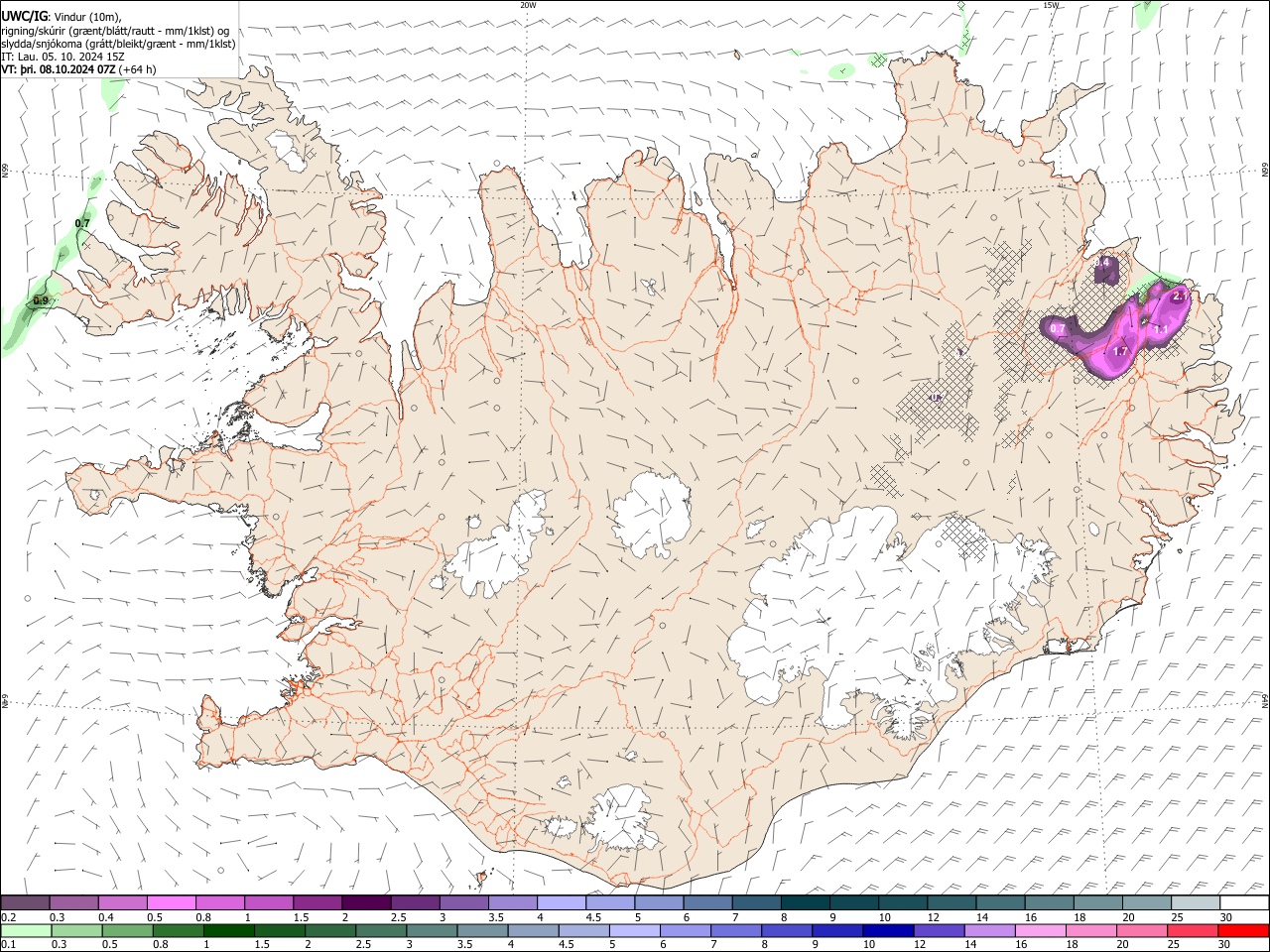The height and width of the screenshot is (952, 1270).
Task: Select the 3 gray-green swatch, lower scale
Action: [x=432, y=930]
